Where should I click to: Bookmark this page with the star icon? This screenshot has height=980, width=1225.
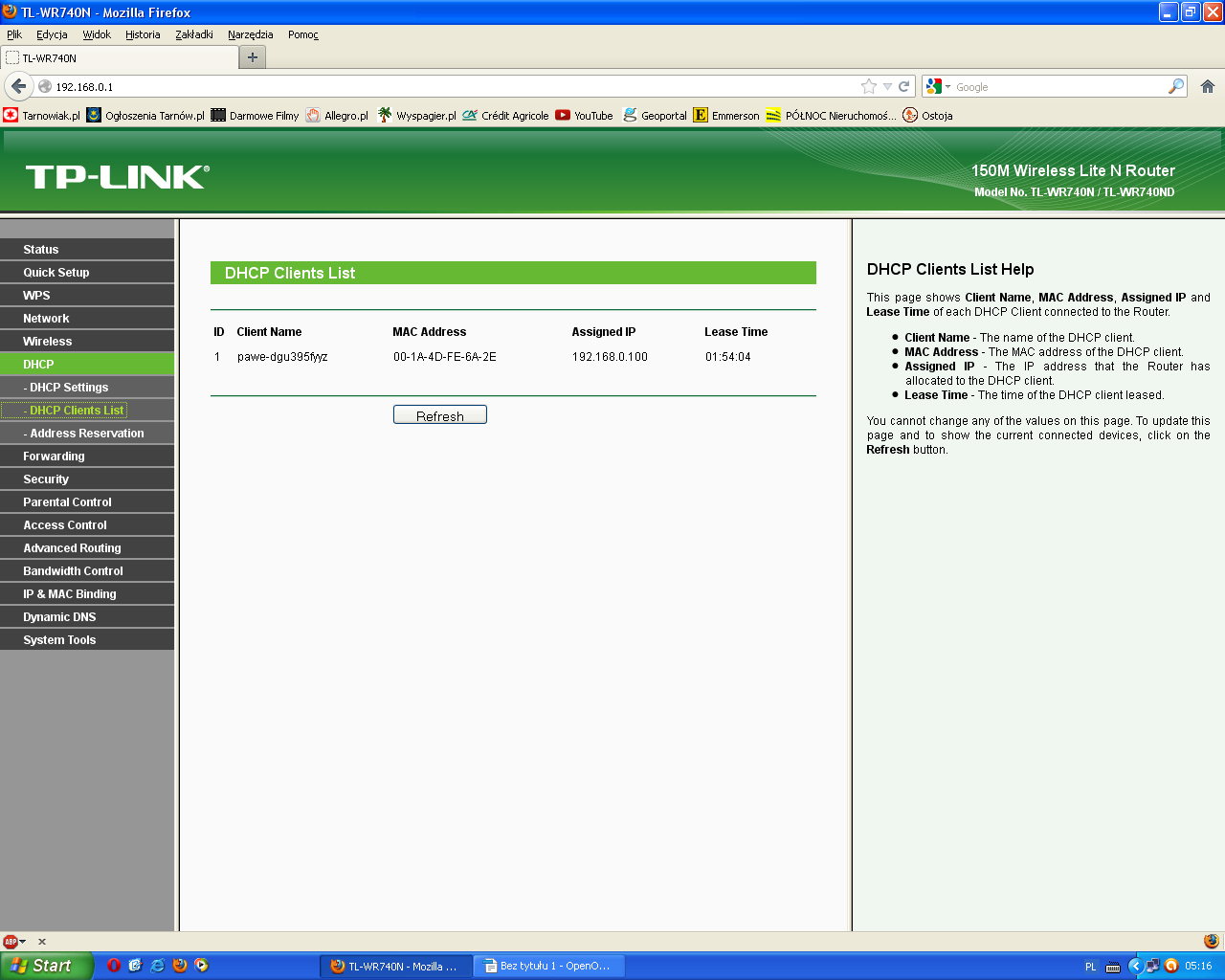click(x=868, y=86)
